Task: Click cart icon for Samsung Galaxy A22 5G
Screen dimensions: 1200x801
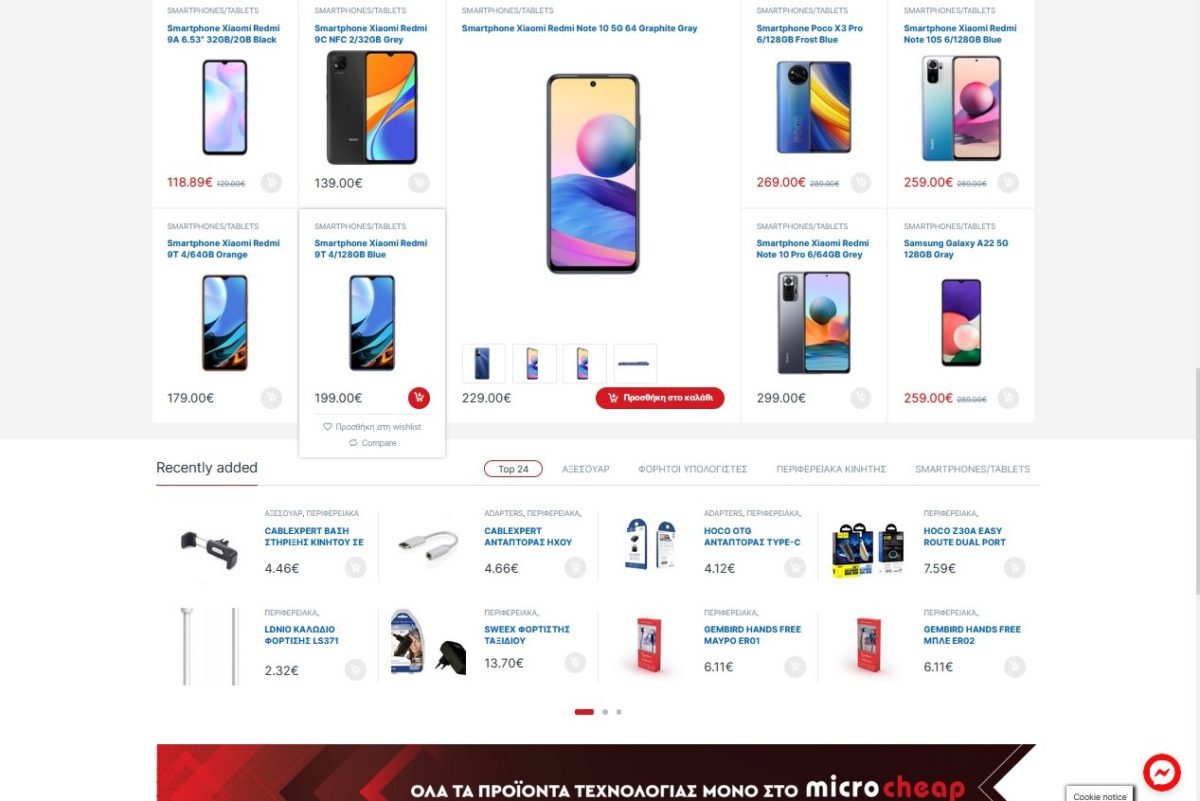Action: [x=1008, y=398]
